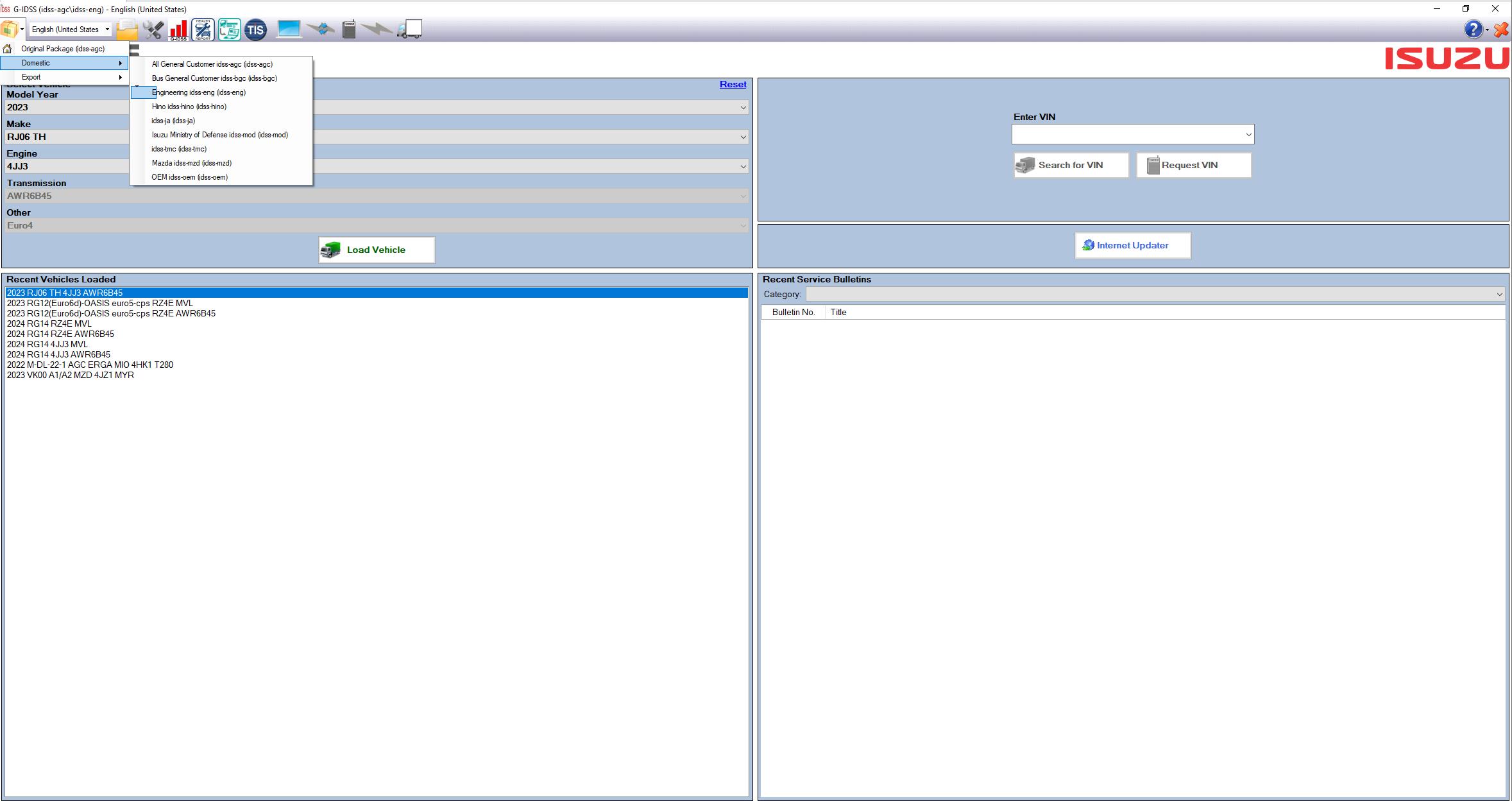The width and height of the screenshot is (1512, 801).
Task: Expand the Model Year dropdown
Action: pos(743,107)
